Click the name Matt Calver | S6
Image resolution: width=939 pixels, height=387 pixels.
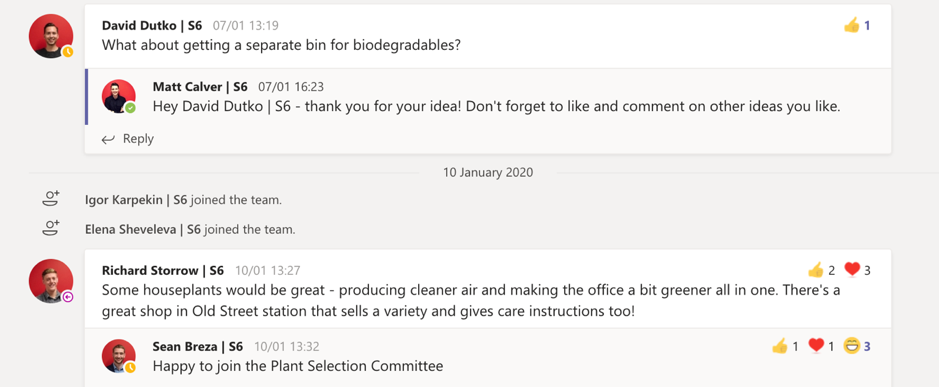[200, 87]
